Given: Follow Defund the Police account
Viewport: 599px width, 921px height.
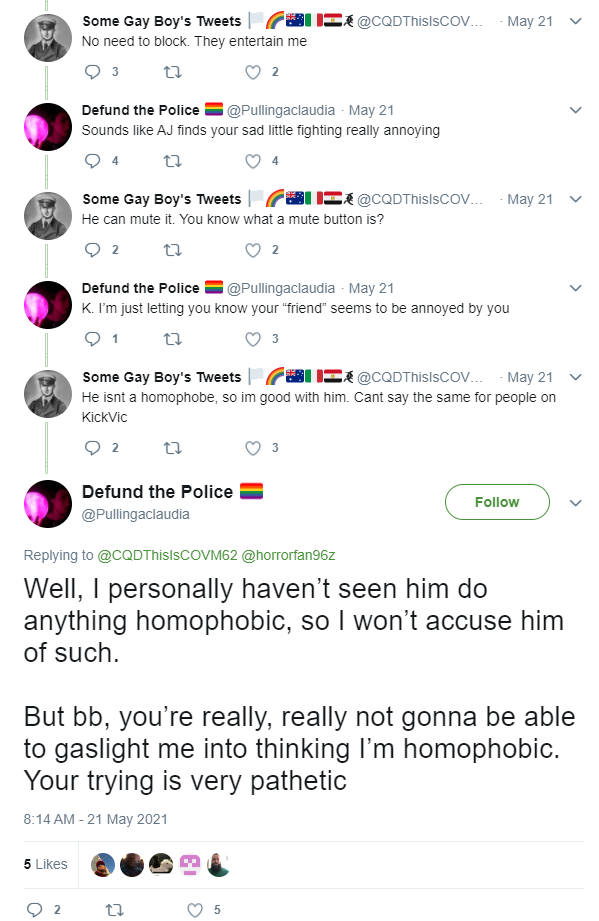Looking at the screenshot, I should tap(497, 502).
